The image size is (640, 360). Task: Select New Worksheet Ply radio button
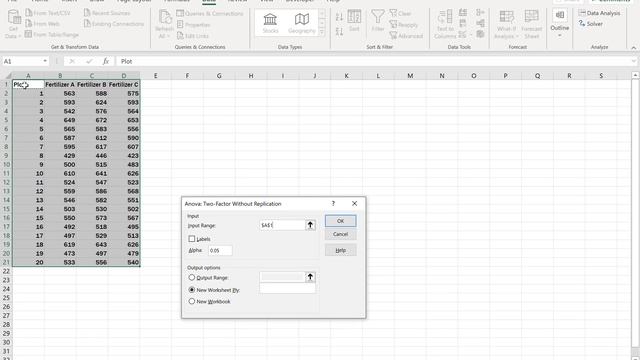tap(191, 290)
